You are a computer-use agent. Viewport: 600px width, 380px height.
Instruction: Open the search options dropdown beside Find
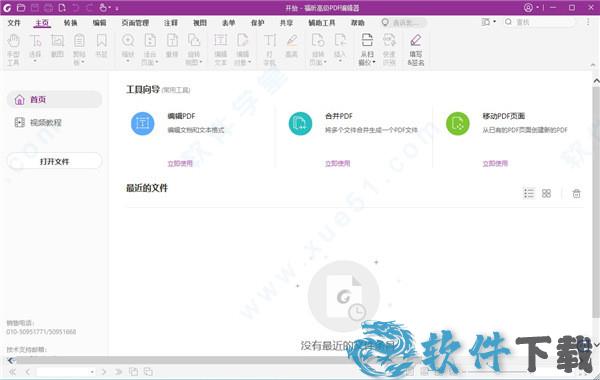pyautogui.click(x=489, y=22)
